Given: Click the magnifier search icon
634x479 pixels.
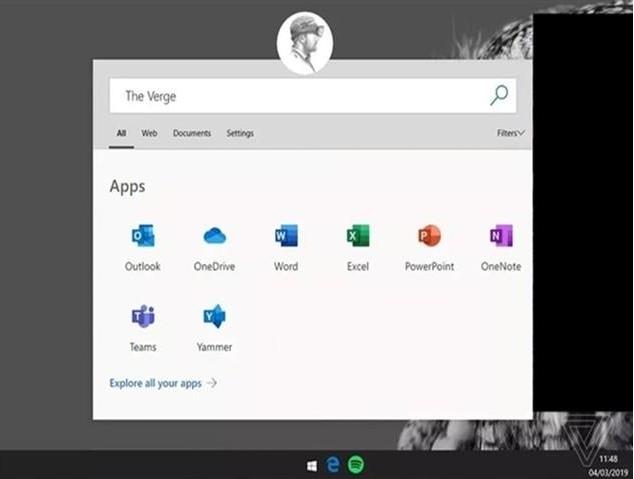Looking at the screenshot, I should tap(498, 96).
